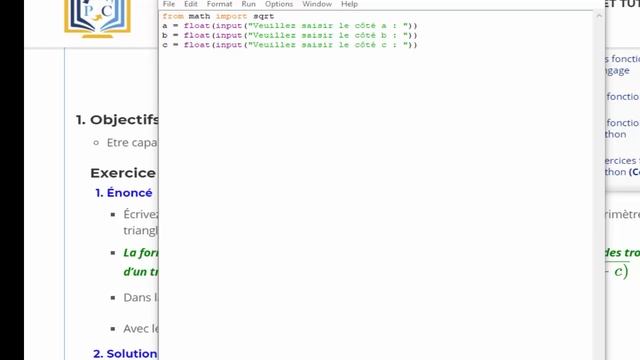Open the Window menu
Image resolution: width=640 pixels, height=360 pixels.
pos(317,4)
